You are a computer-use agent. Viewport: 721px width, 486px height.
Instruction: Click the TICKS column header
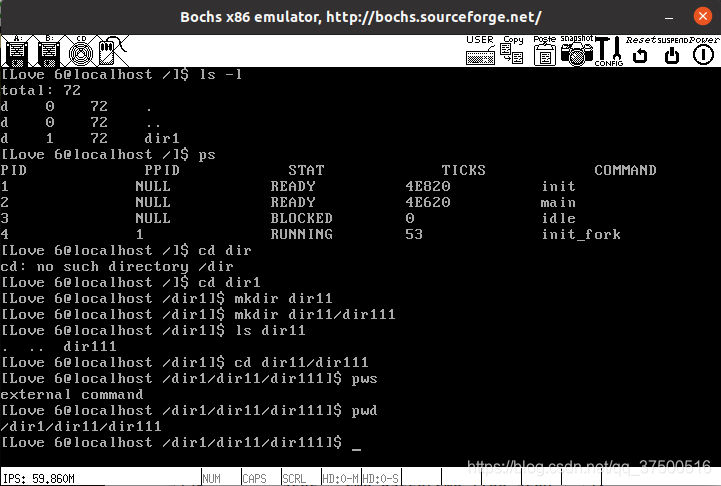(x=464, y=171)
